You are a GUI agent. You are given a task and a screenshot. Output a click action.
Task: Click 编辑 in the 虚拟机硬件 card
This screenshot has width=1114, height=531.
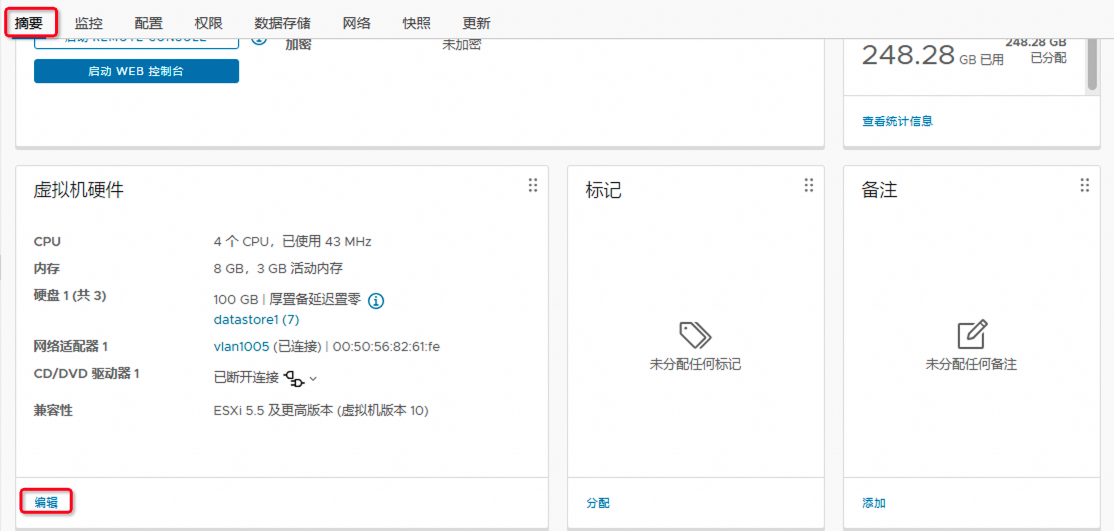[46, 503]
